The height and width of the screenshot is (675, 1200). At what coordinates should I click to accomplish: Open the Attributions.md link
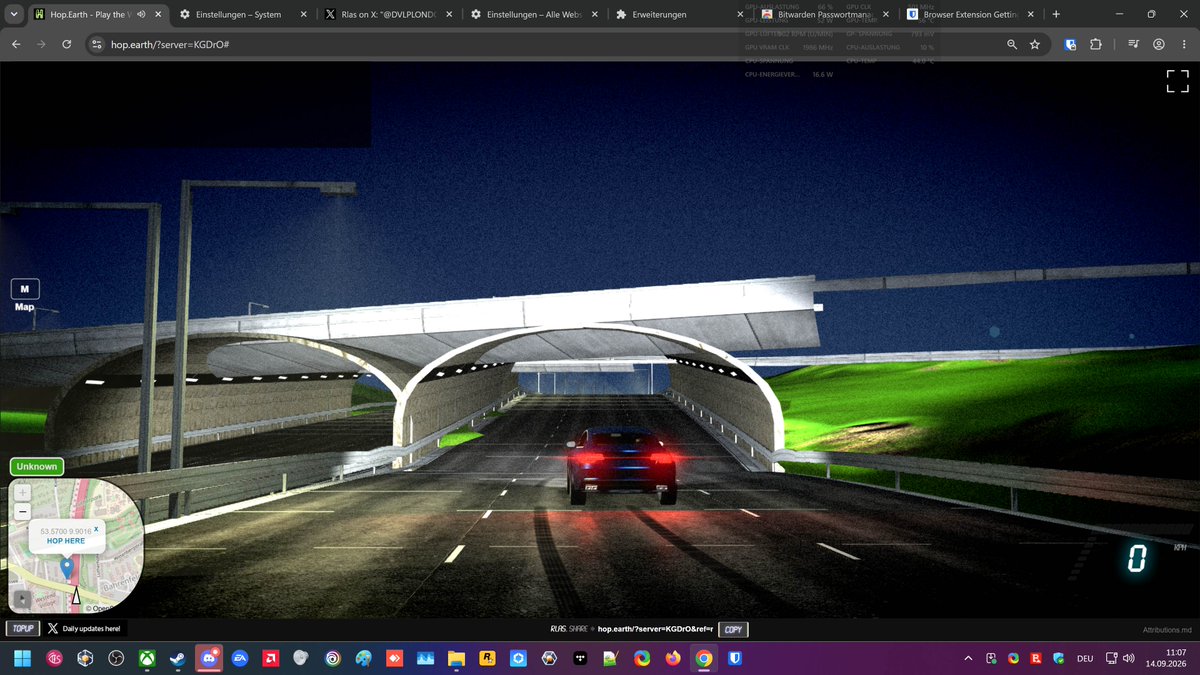(1167, 630)
